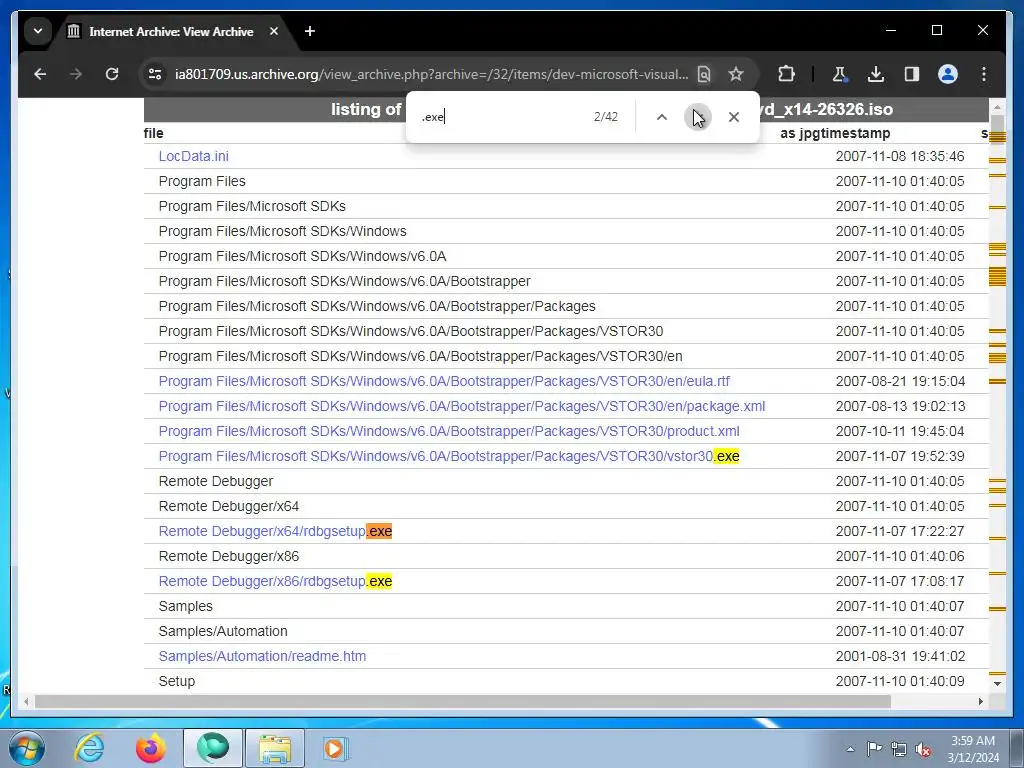Open Remote Debugger/x64/rdbgsetup.exe link
This screenshot has height=768, width=1024.
click(x=276, y=531)
